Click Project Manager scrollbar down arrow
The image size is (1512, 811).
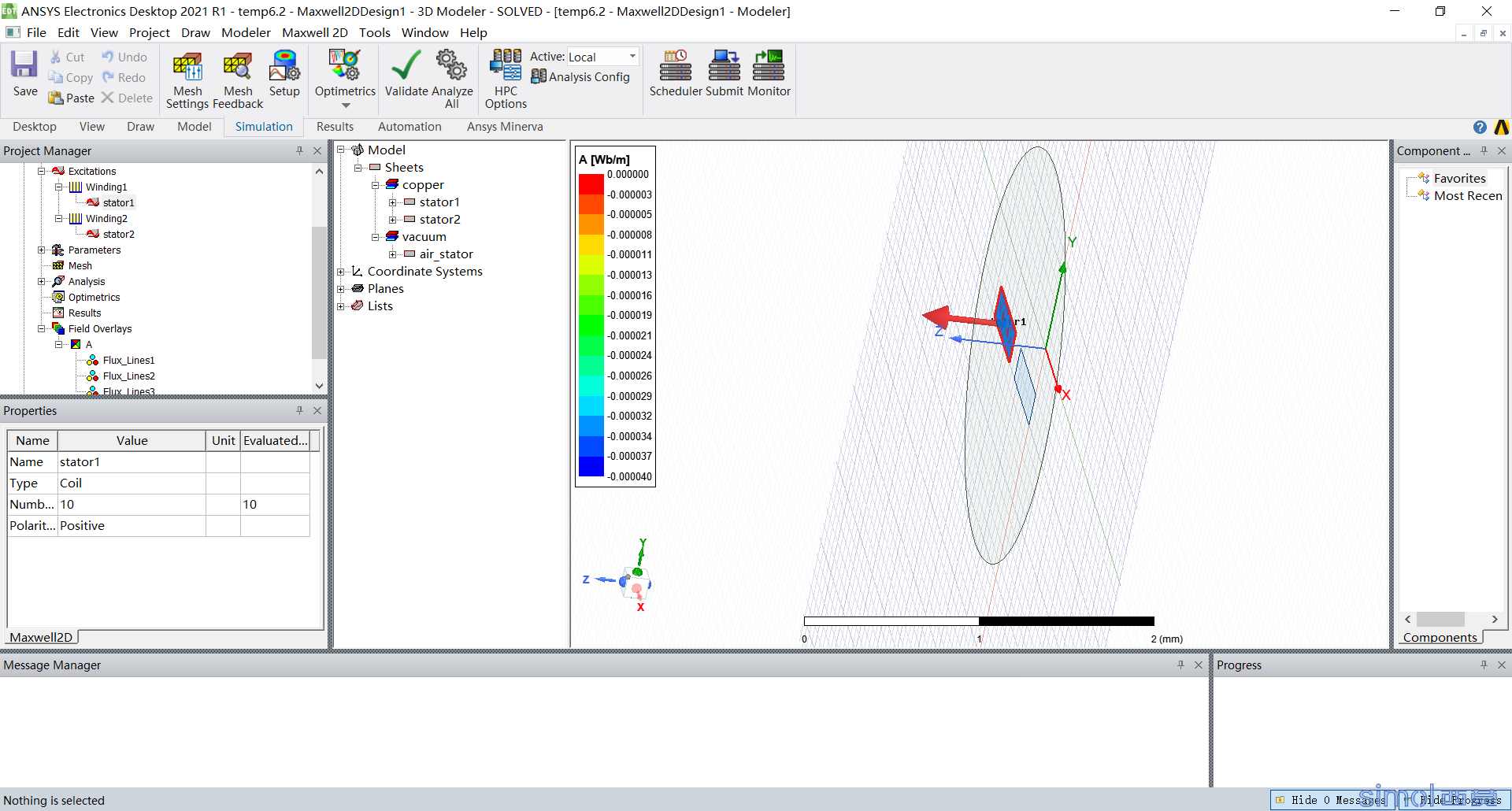[319, 386]
